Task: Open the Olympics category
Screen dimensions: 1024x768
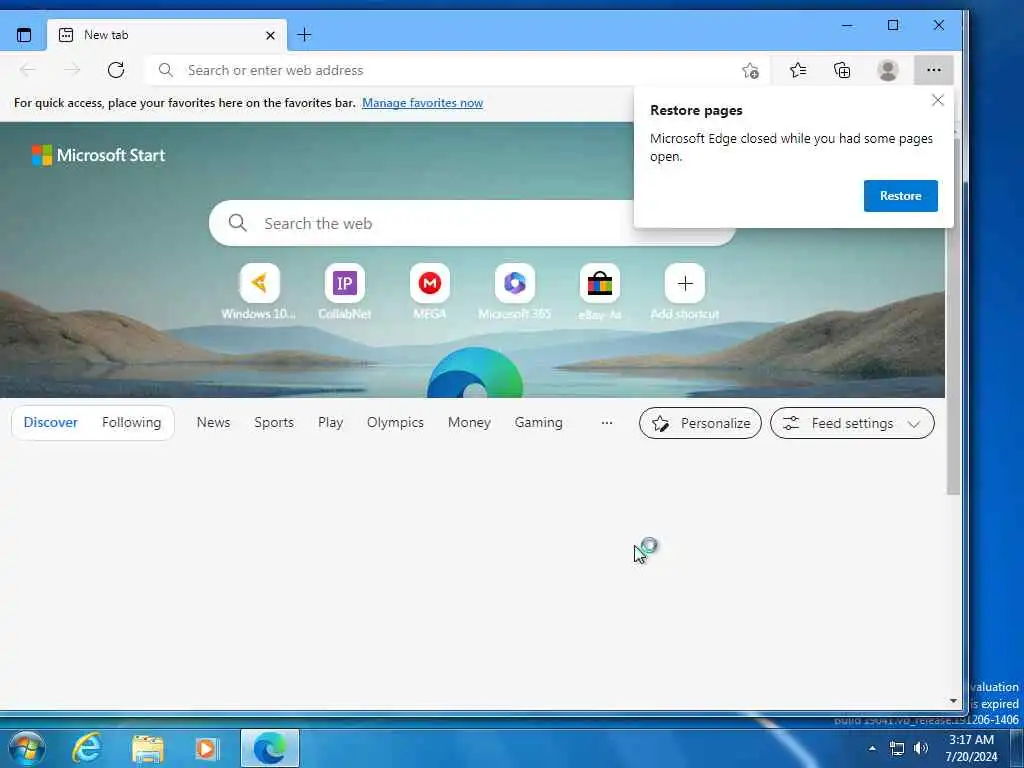Action: coord(395,423)
